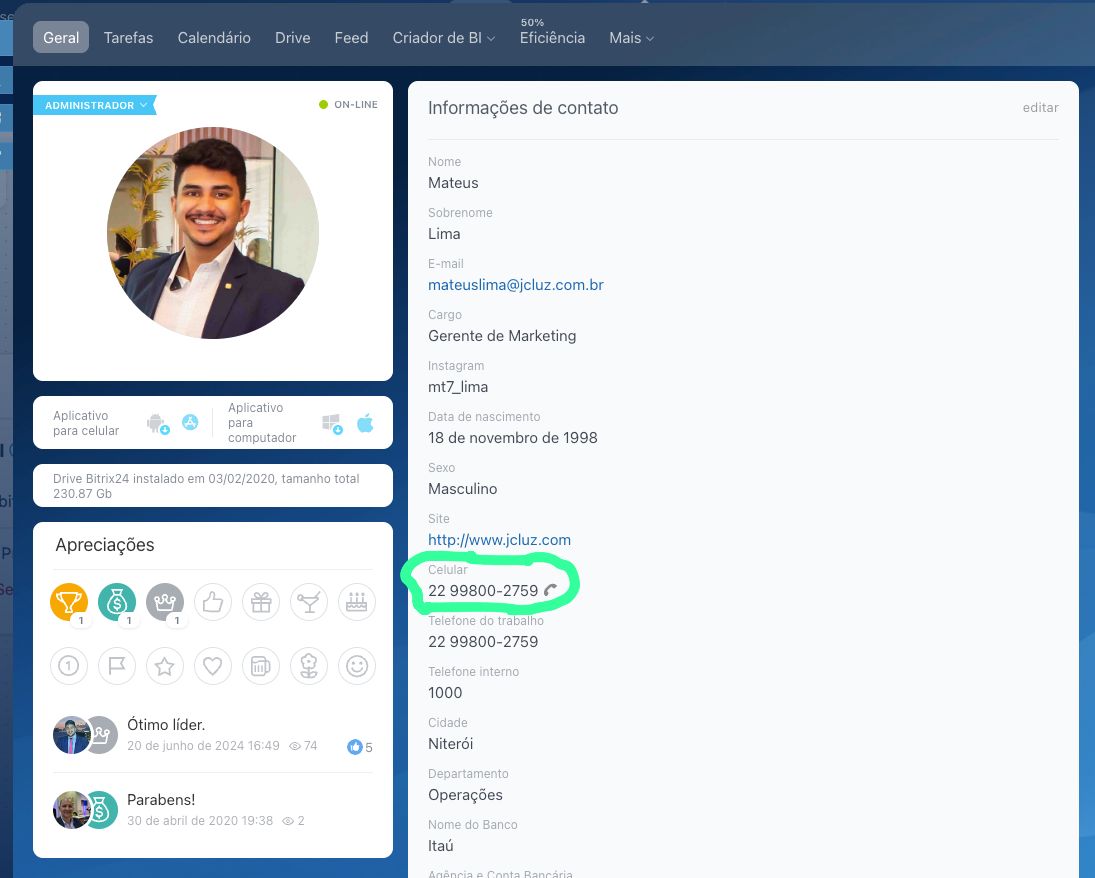Image resolution: width=1095 pixels, height=878 pixels.
Task: Click editar in Informações de contato
Action: 1040,108
